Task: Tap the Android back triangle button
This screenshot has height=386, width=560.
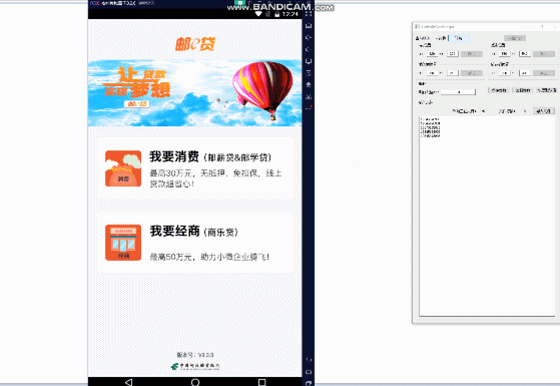Action: [x=129, y=382]
